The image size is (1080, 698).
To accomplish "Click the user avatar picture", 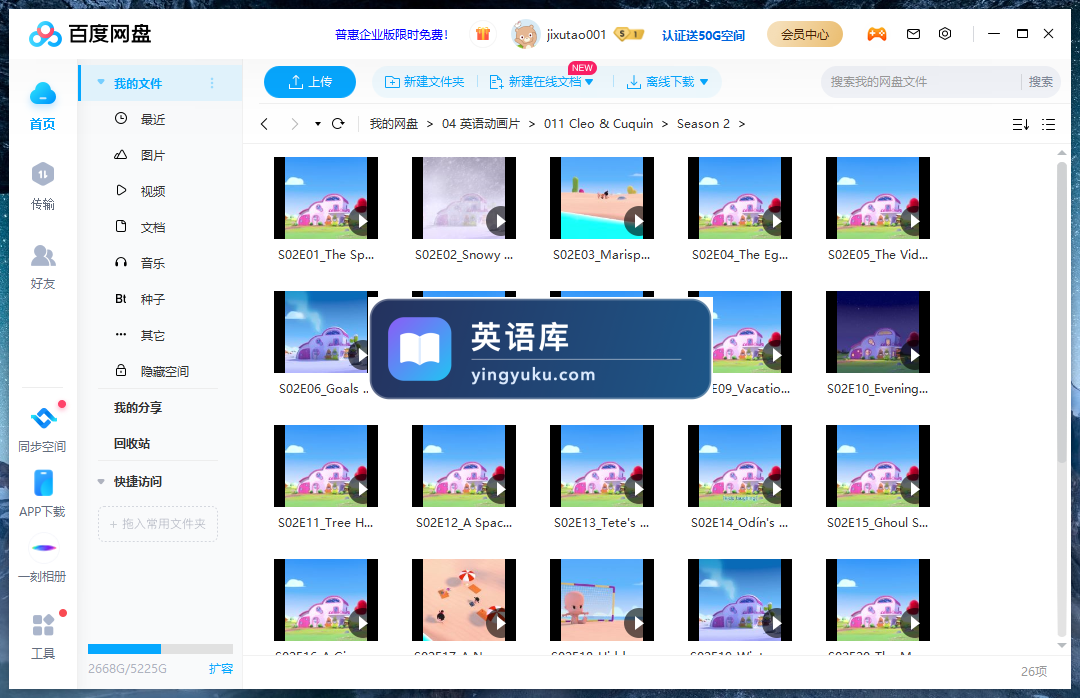I will 526,34.
